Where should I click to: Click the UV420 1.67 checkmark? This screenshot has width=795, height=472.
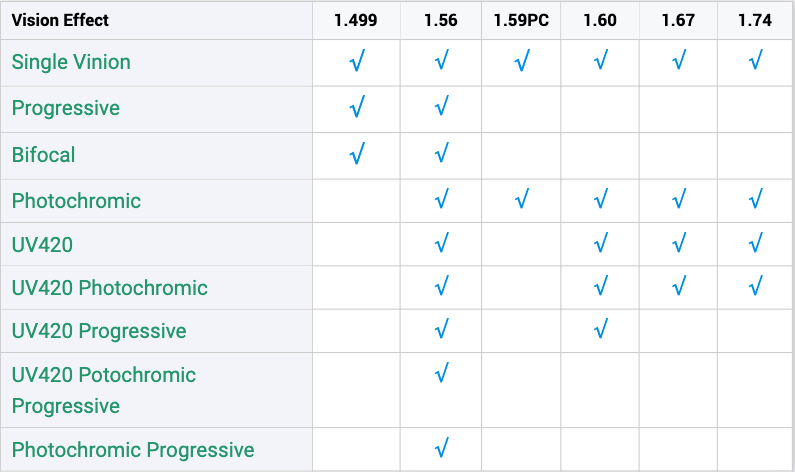[x=679, y=243]
